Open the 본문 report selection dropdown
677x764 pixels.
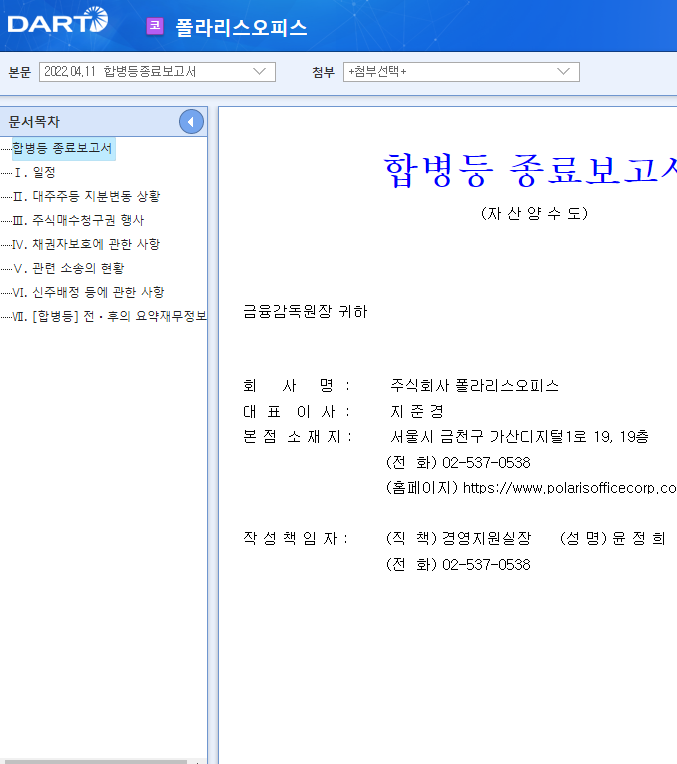pos(157,72)
